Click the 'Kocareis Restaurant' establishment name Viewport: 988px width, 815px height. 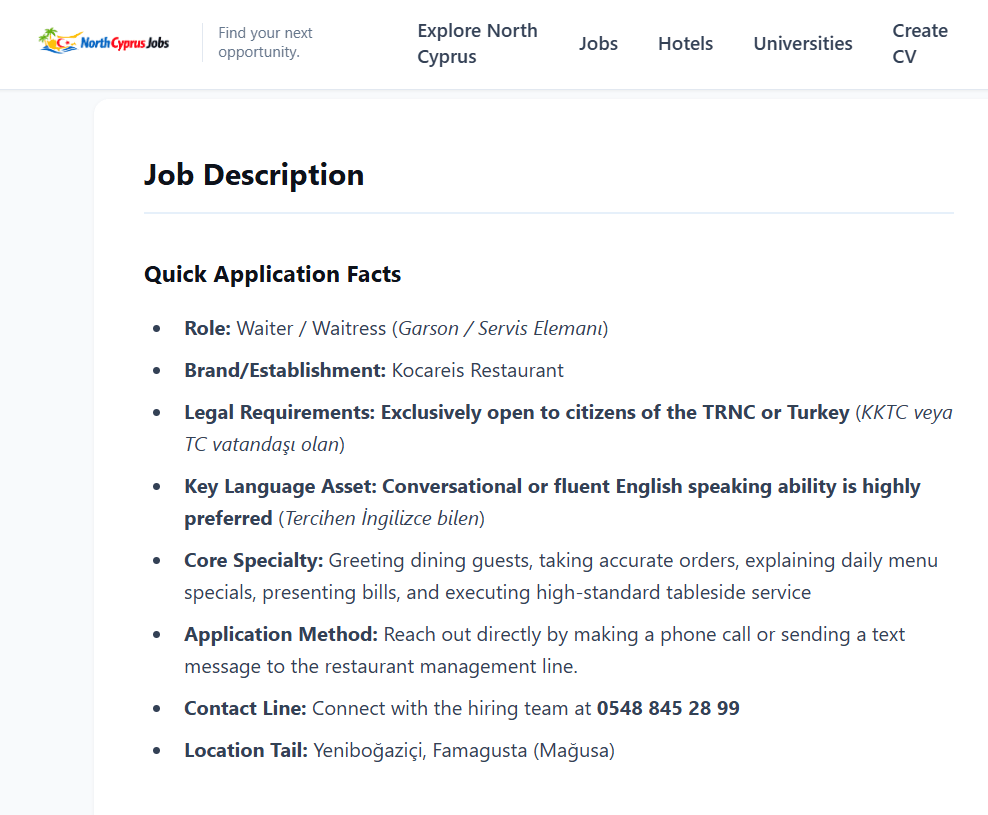tap(478, 370)
